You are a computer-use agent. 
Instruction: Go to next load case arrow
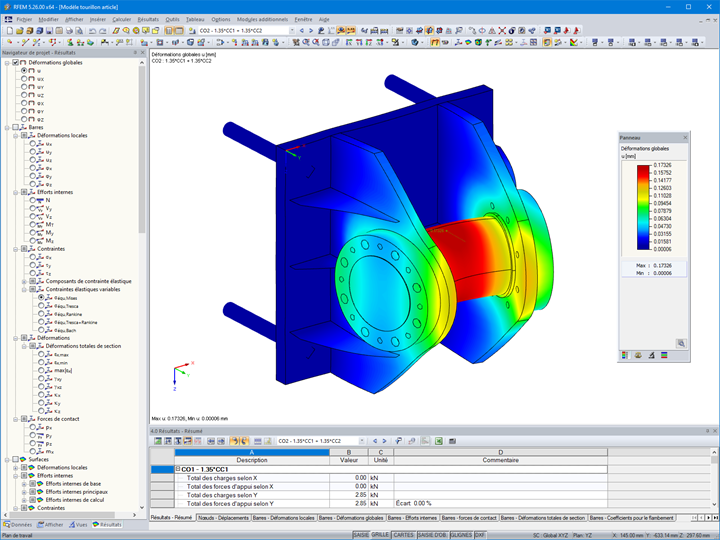(311, 31)
